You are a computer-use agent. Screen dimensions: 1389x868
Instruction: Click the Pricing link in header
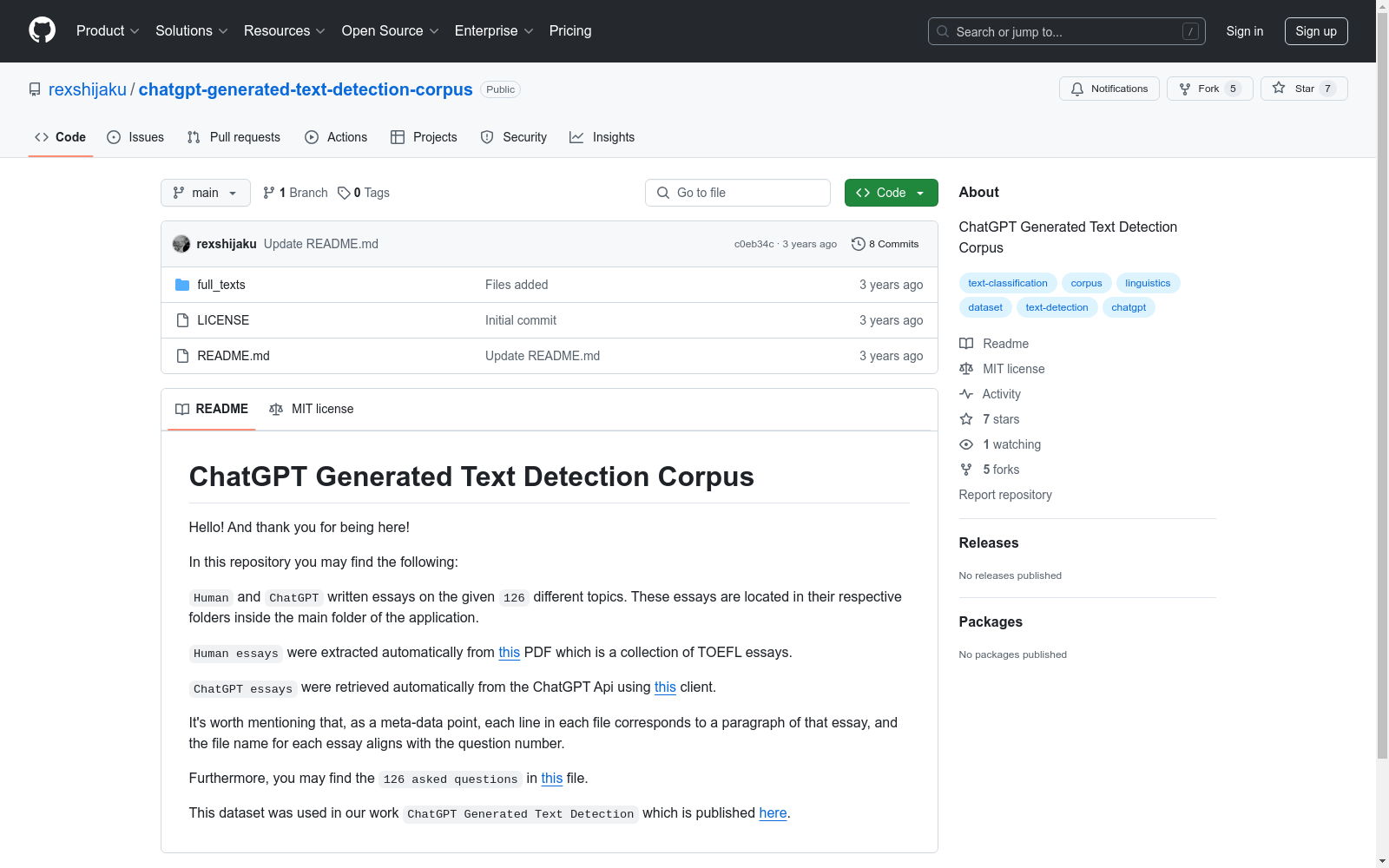tap(570, 31)
